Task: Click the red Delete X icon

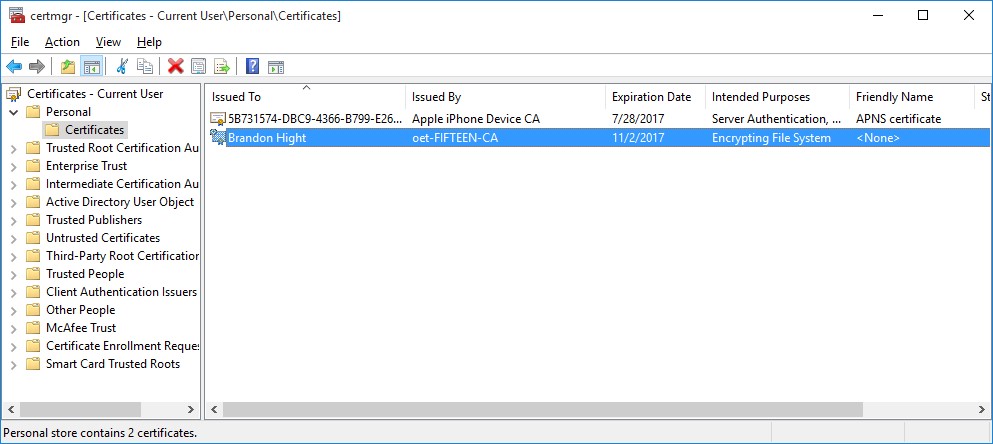Action: tap(175, 67)
